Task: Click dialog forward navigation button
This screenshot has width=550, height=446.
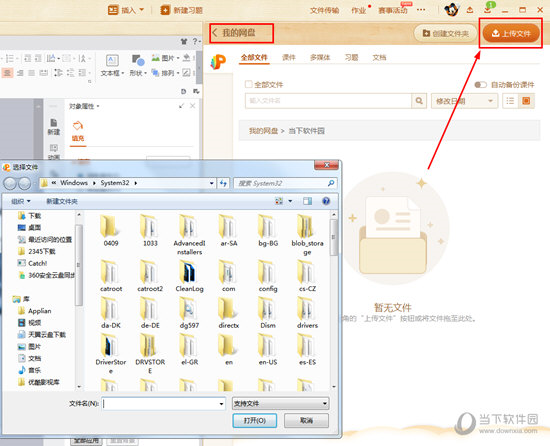Action: 25,183
